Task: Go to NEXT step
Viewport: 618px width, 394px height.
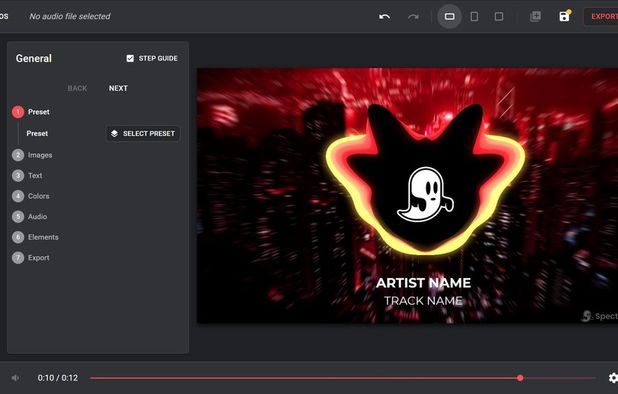Action: coord(118,88)
